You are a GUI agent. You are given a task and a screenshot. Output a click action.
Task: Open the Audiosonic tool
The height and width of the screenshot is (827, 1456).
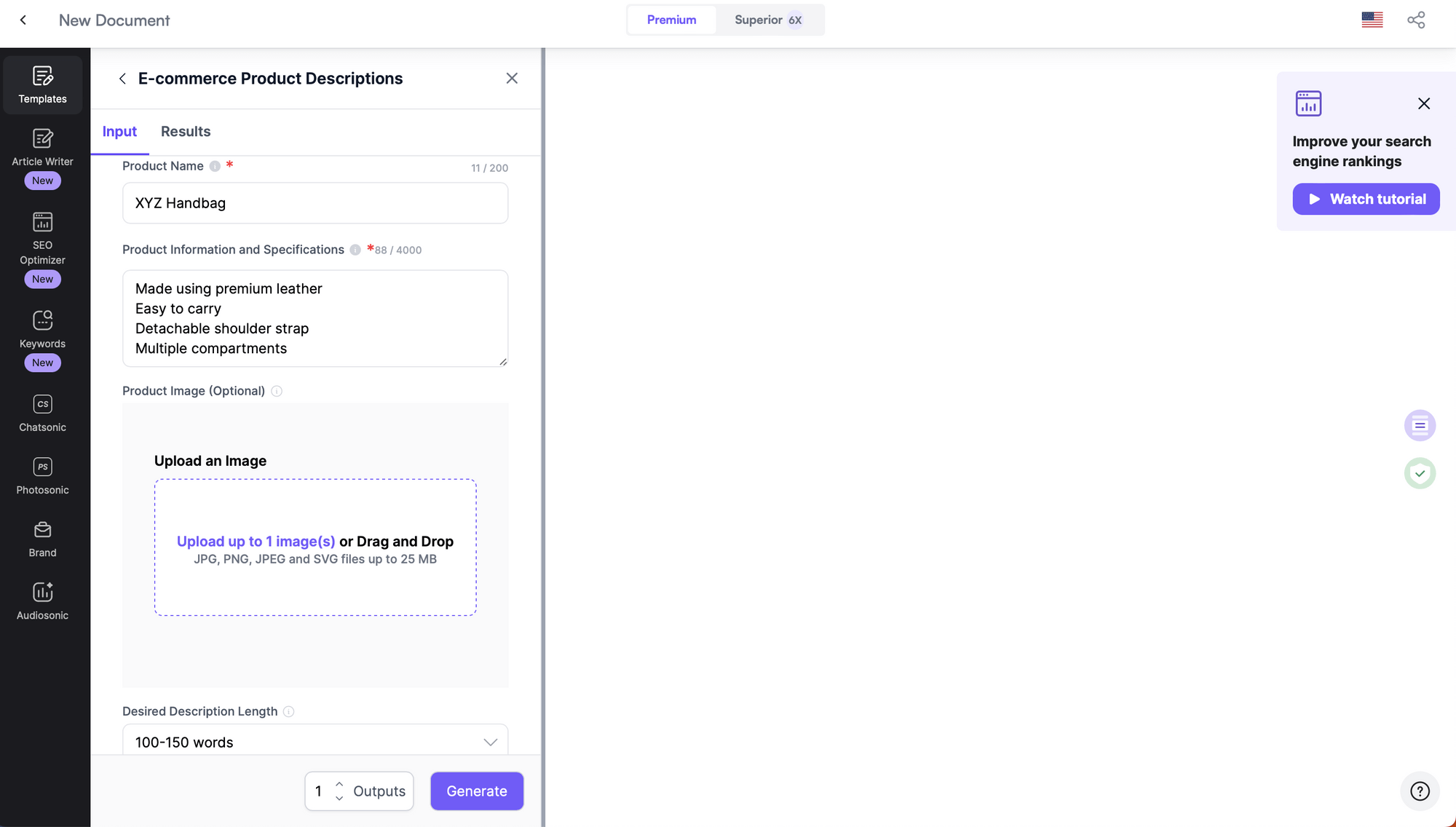(x=42, y=600)
